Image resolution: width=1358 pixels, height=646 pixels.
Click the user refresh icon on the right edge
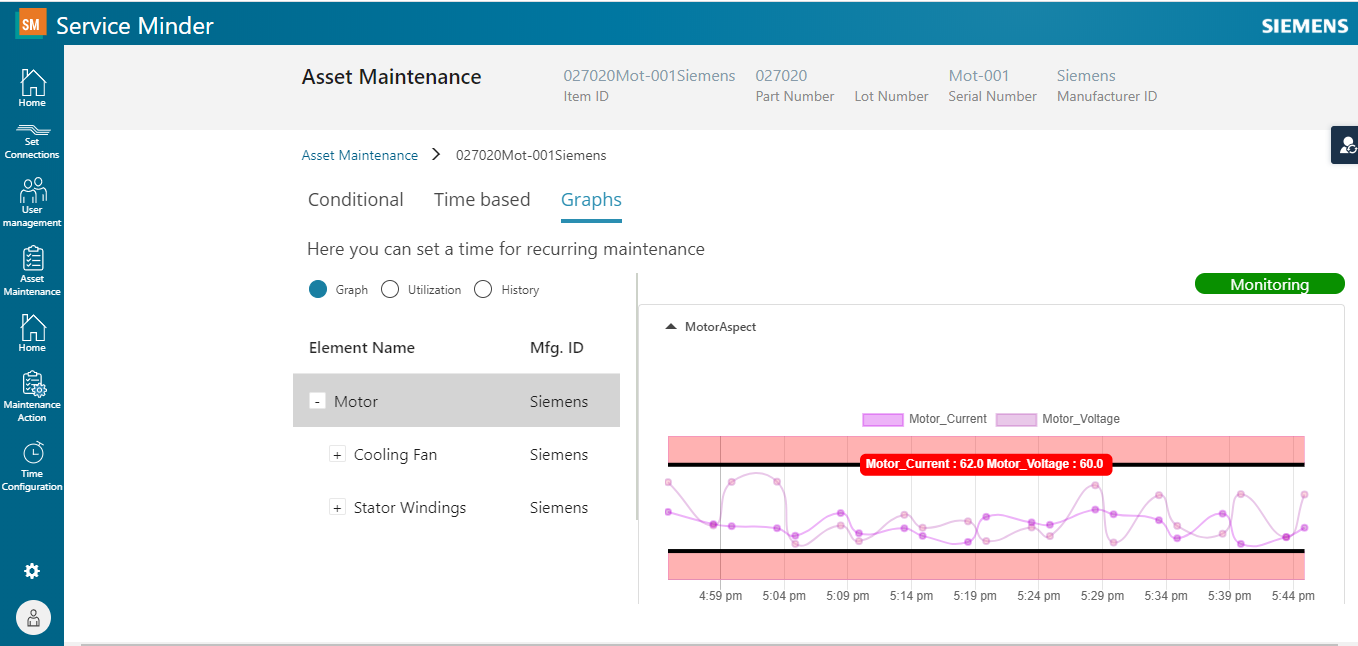[x=1346, y=145]
